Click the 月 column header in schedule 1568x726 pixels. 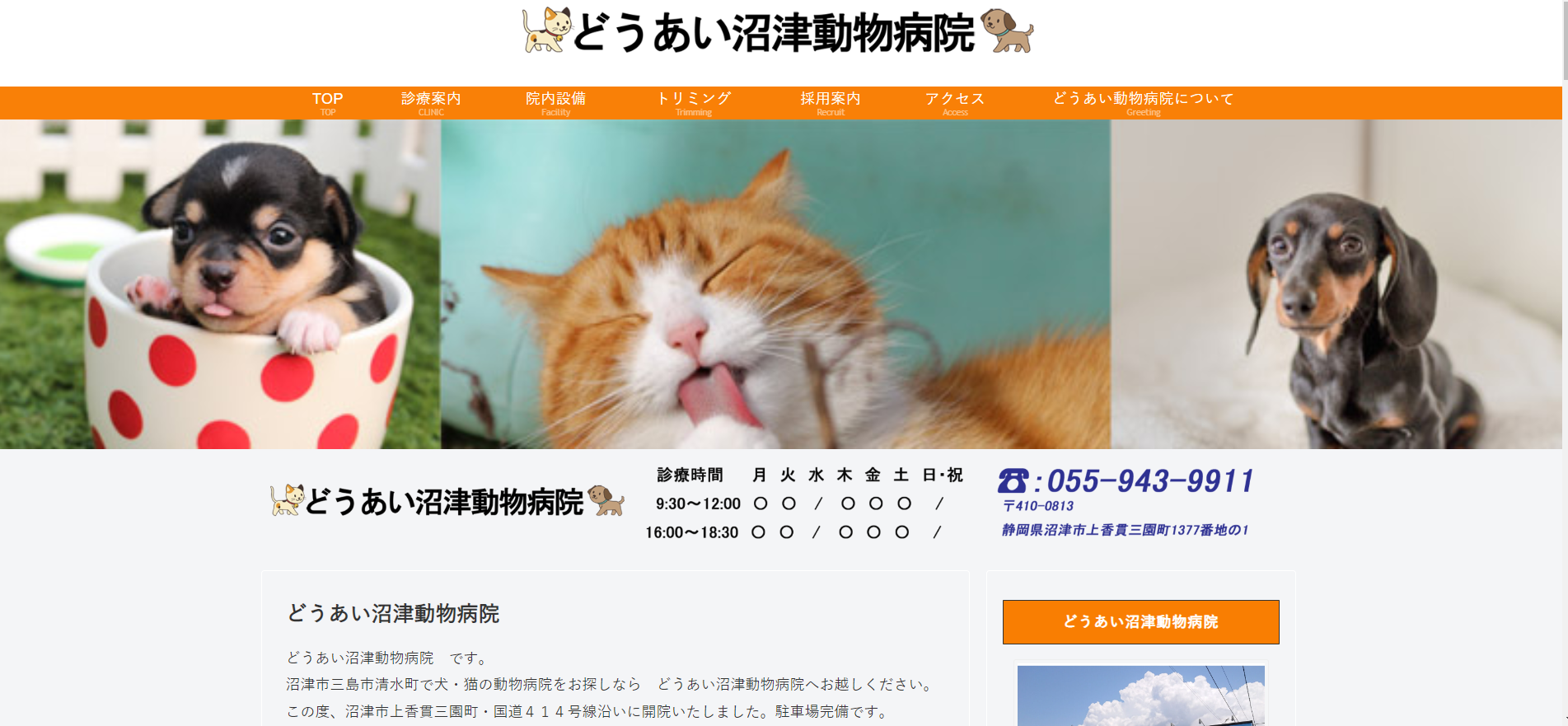[760, 475]
